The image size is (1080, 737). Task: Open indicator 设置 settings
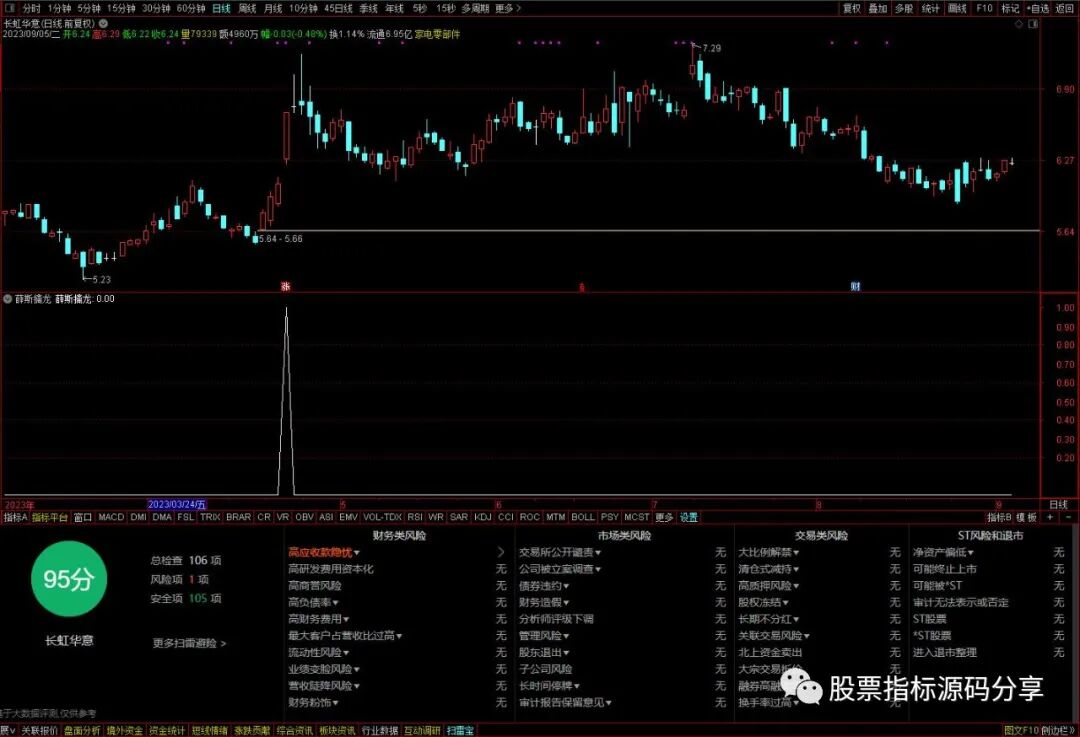[x=689, y=517]
